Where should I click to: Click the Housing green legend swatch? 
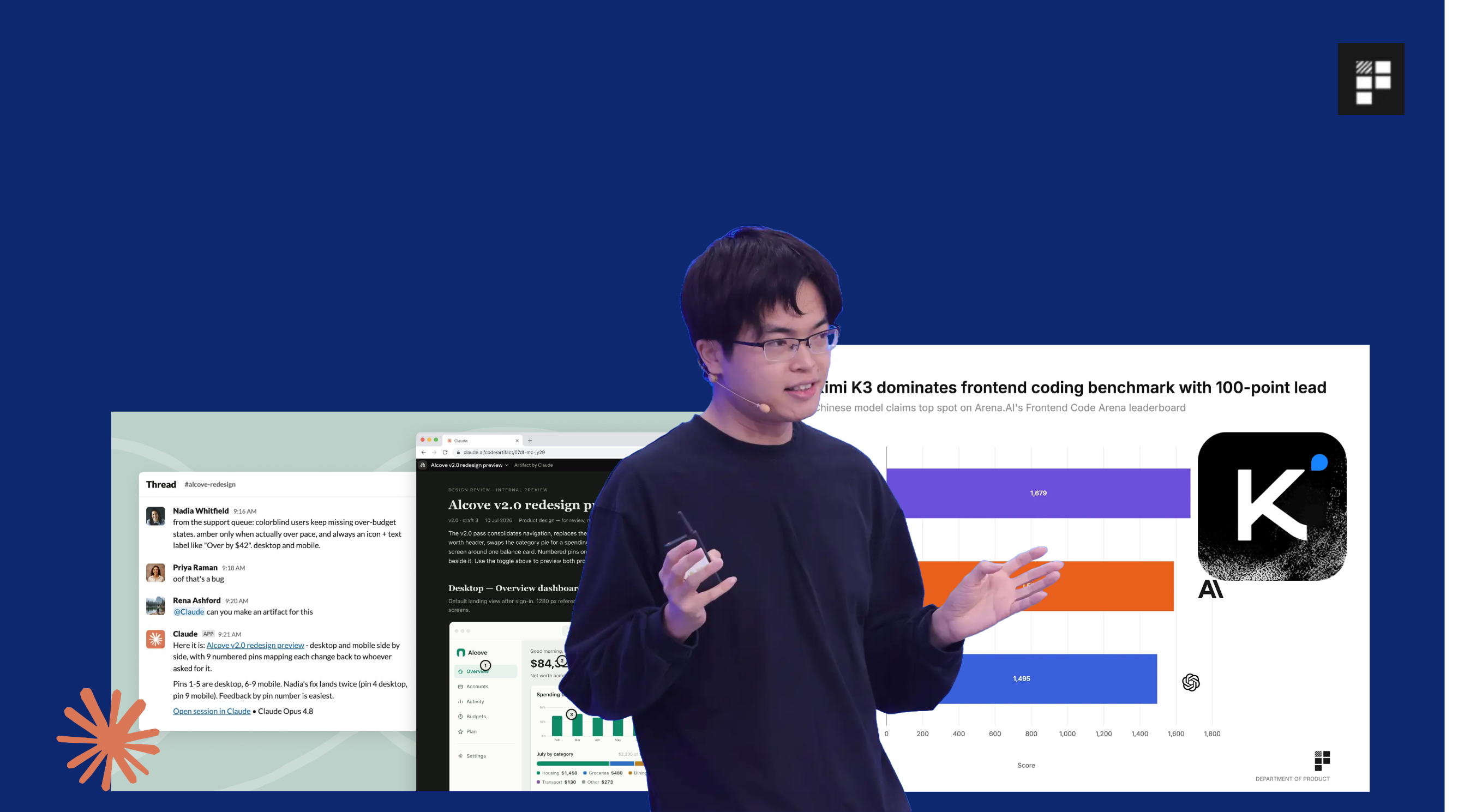(538, 773)
